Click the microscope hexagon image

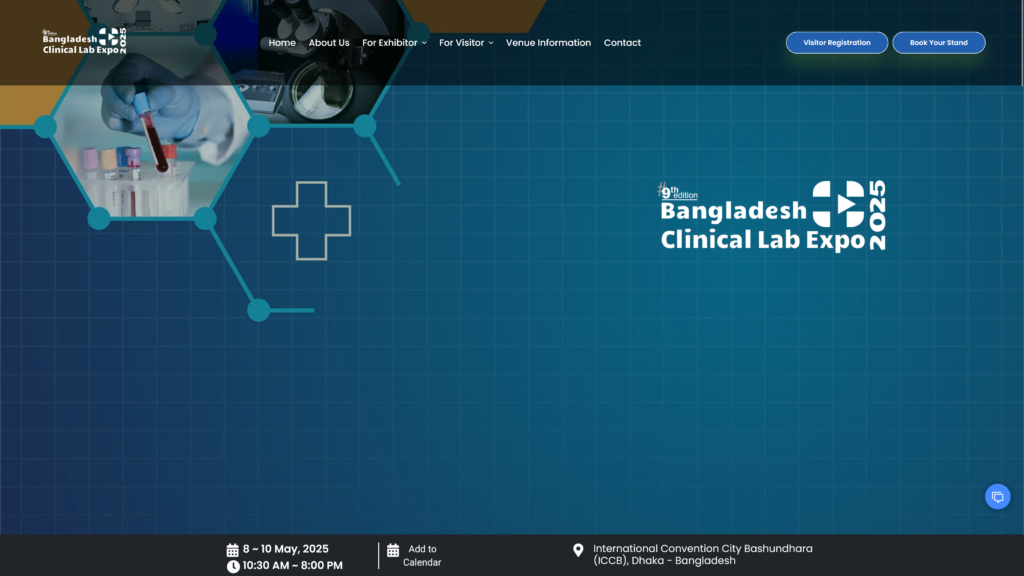pos(313,62)
